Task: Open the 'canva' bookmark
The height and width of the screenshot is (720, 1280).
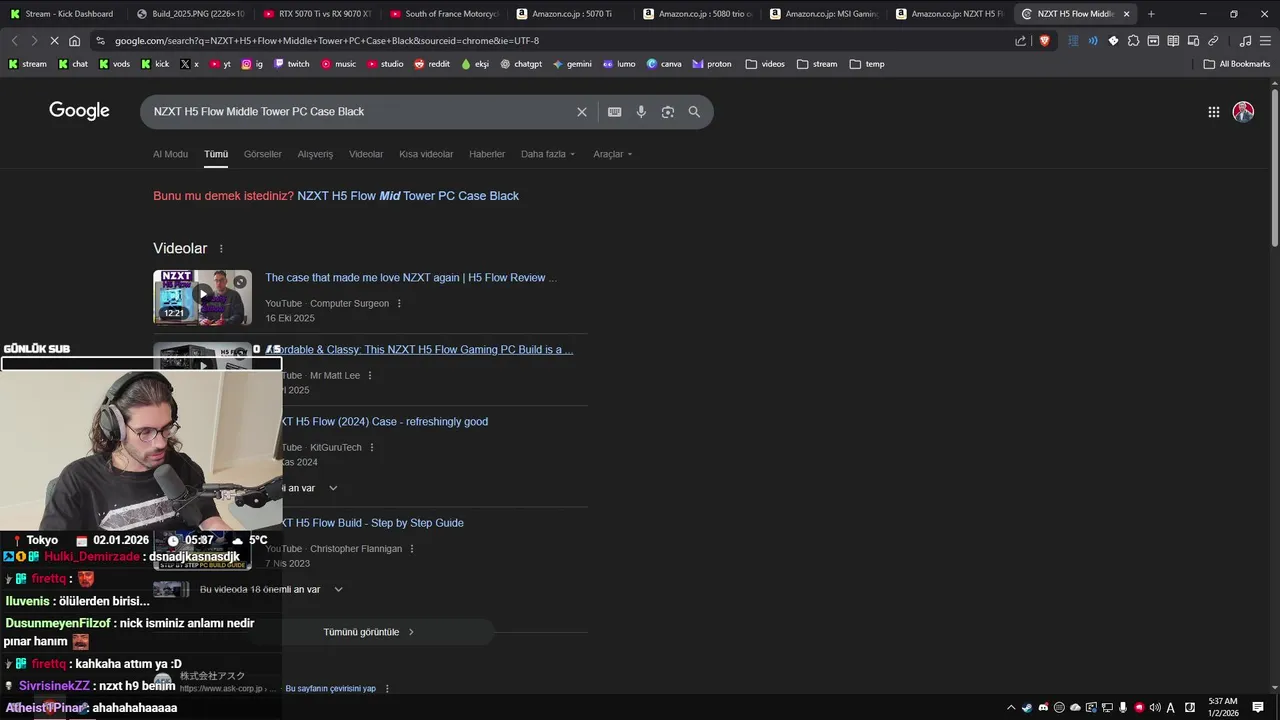Action: pyautogui.click(x=664, y=64)
